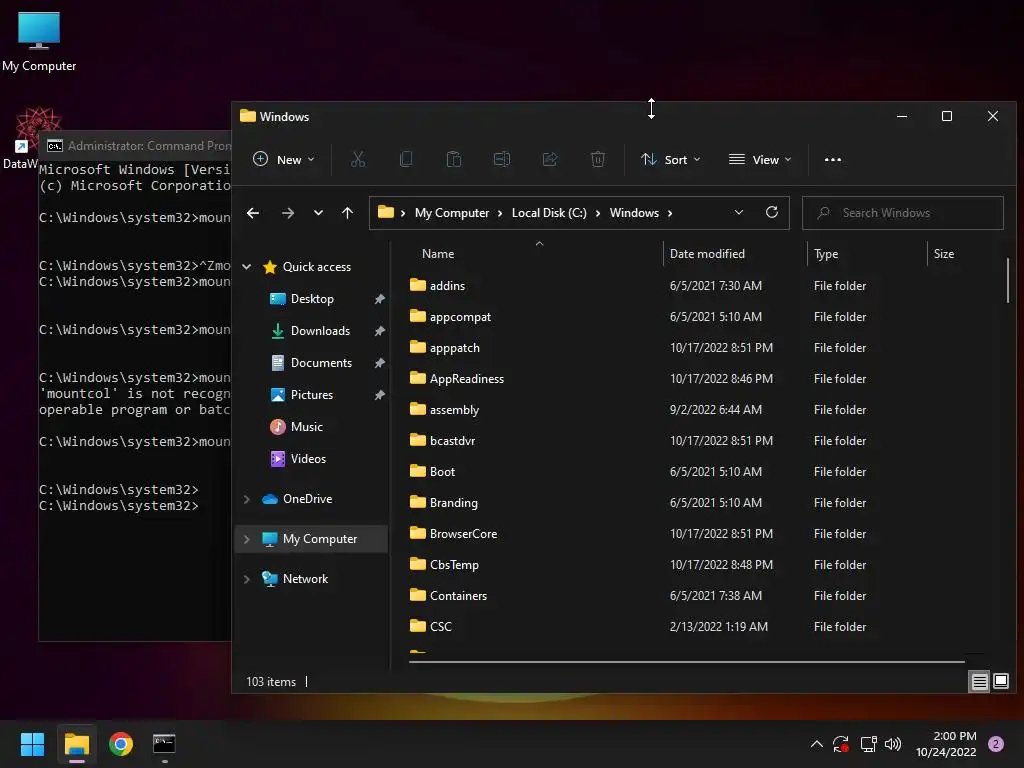Sort by the Type column header
This screenshot has height=768, width=1024.
point(867,253)
